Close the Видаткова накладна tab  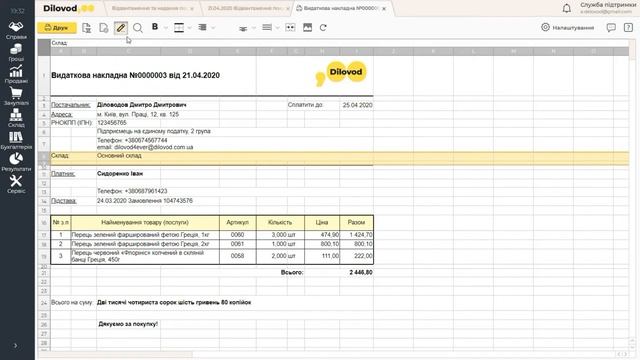(x=384, y=9)
